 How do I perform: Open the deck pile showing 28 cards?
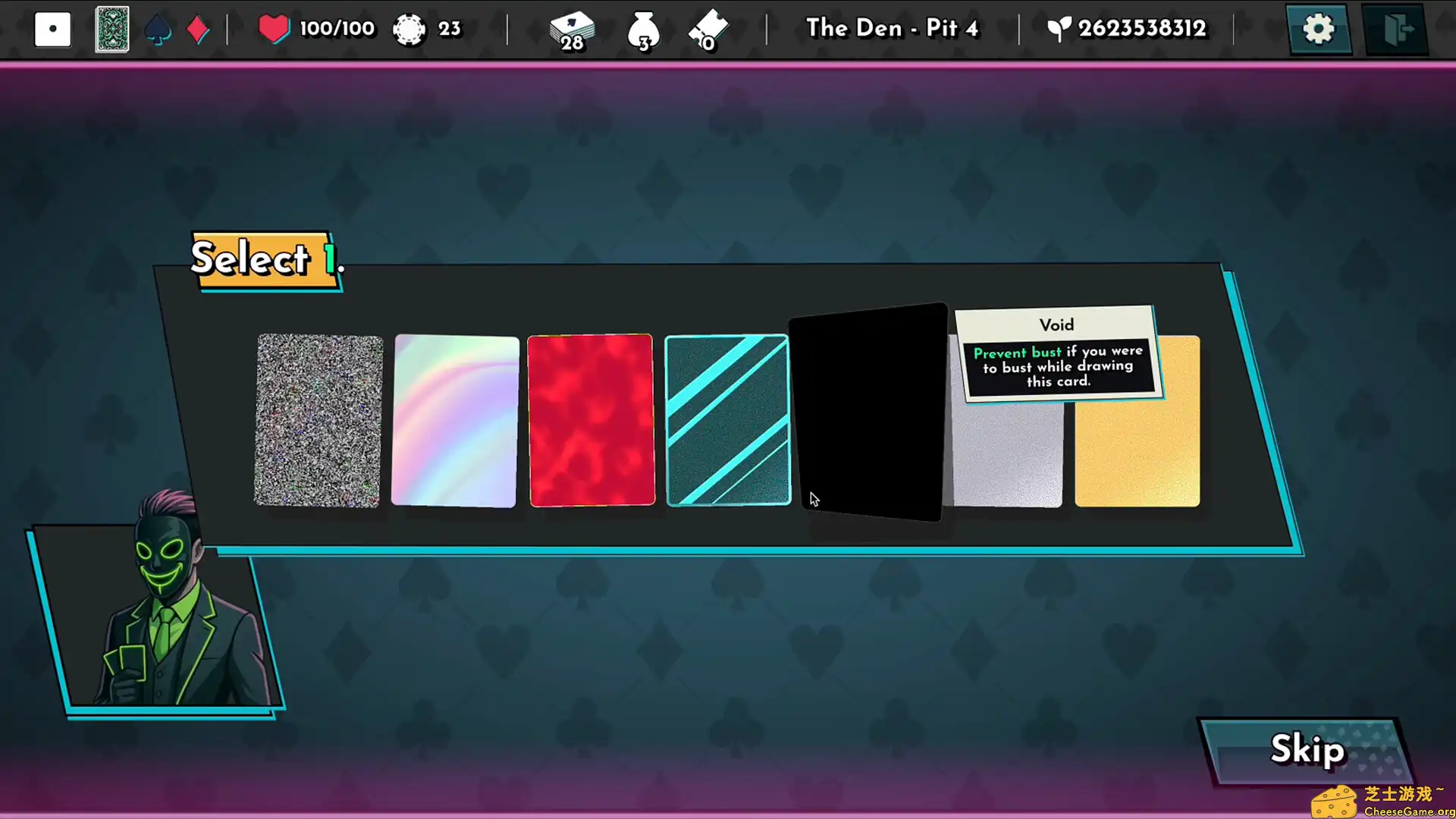click(572, 30)
